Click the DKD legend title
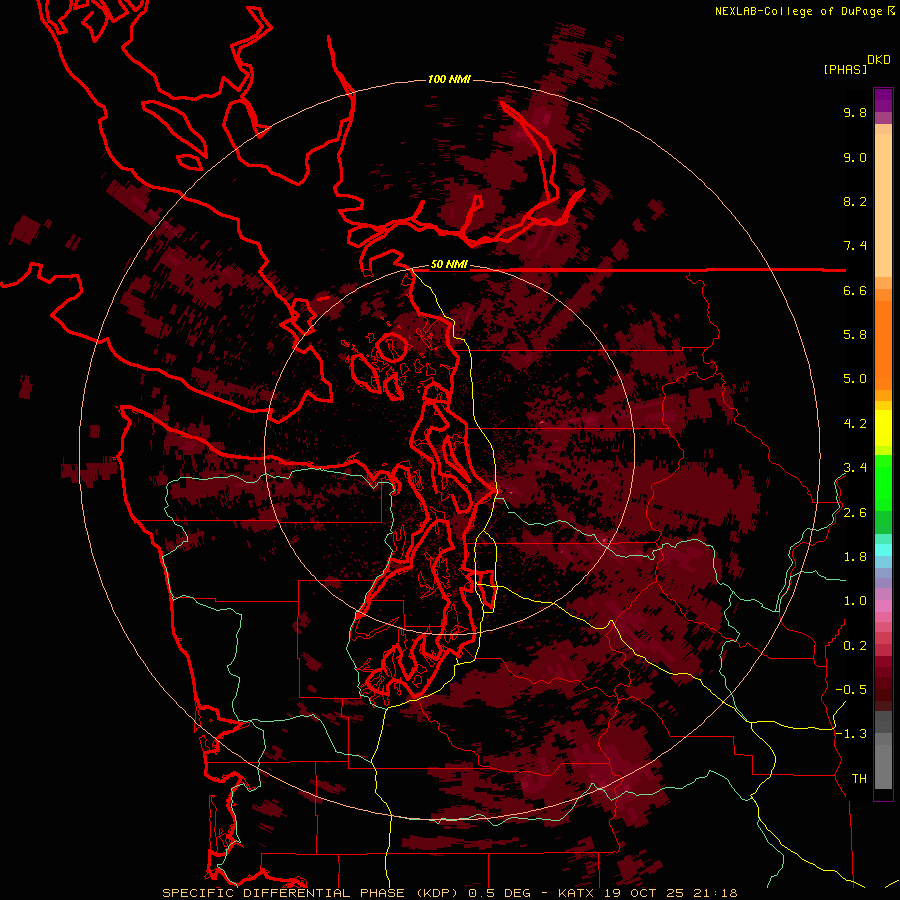Image resolution: width=900 pixels, height=900 pixels. (879, 60)
